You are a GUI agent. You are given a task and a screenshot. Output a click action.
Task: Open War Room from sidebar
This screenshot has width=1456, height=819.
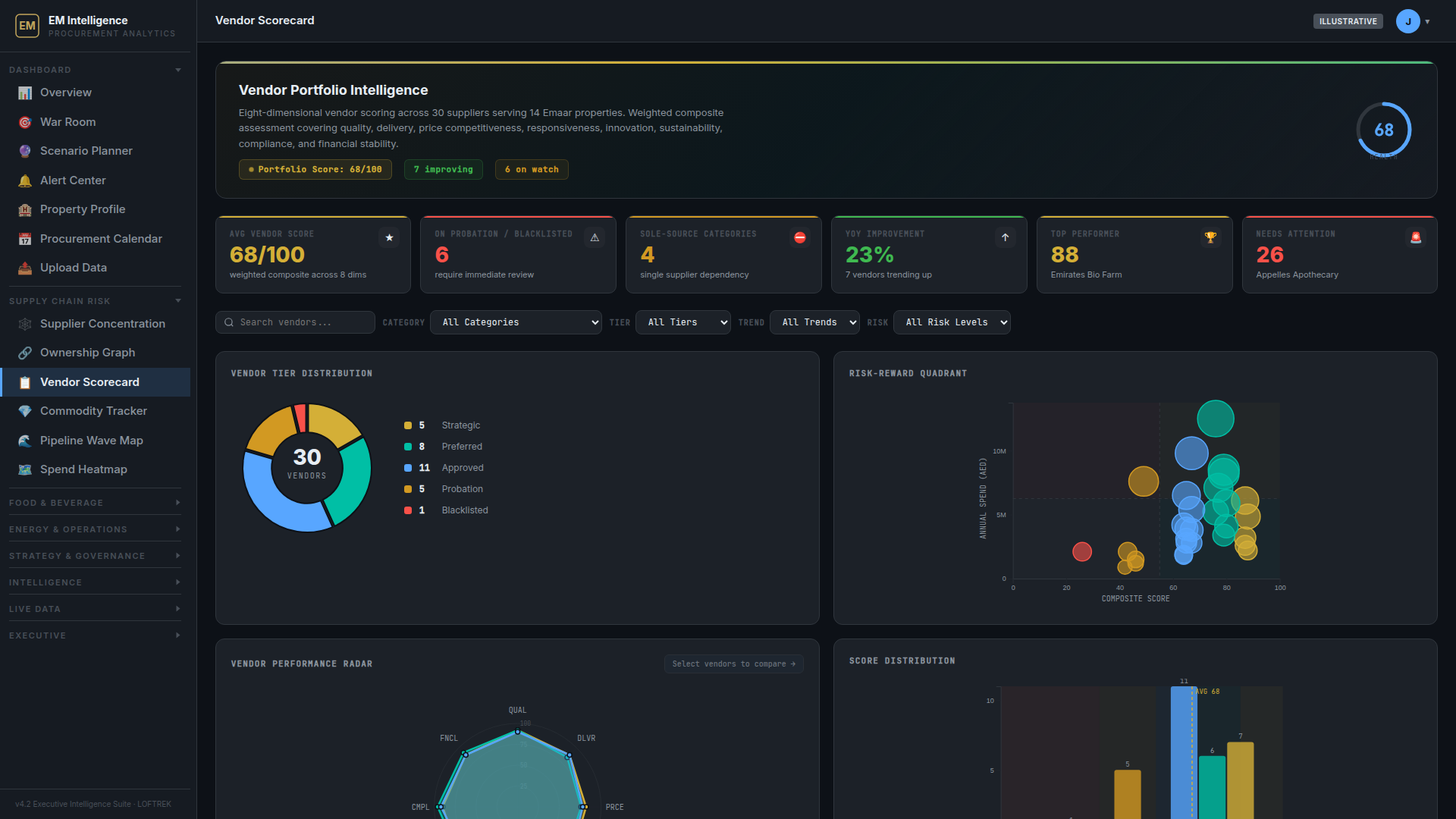(96, 122)
